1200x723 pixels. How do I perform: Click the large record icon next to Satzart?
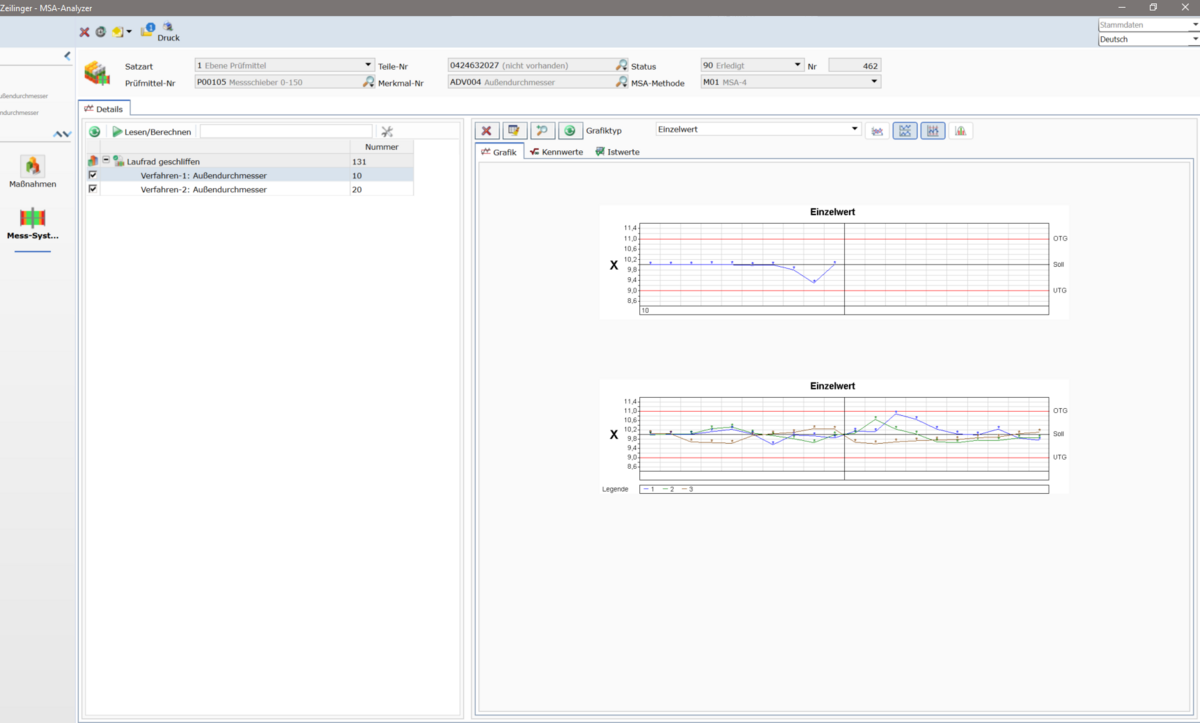pyautogui.click(x=97, y=73)
